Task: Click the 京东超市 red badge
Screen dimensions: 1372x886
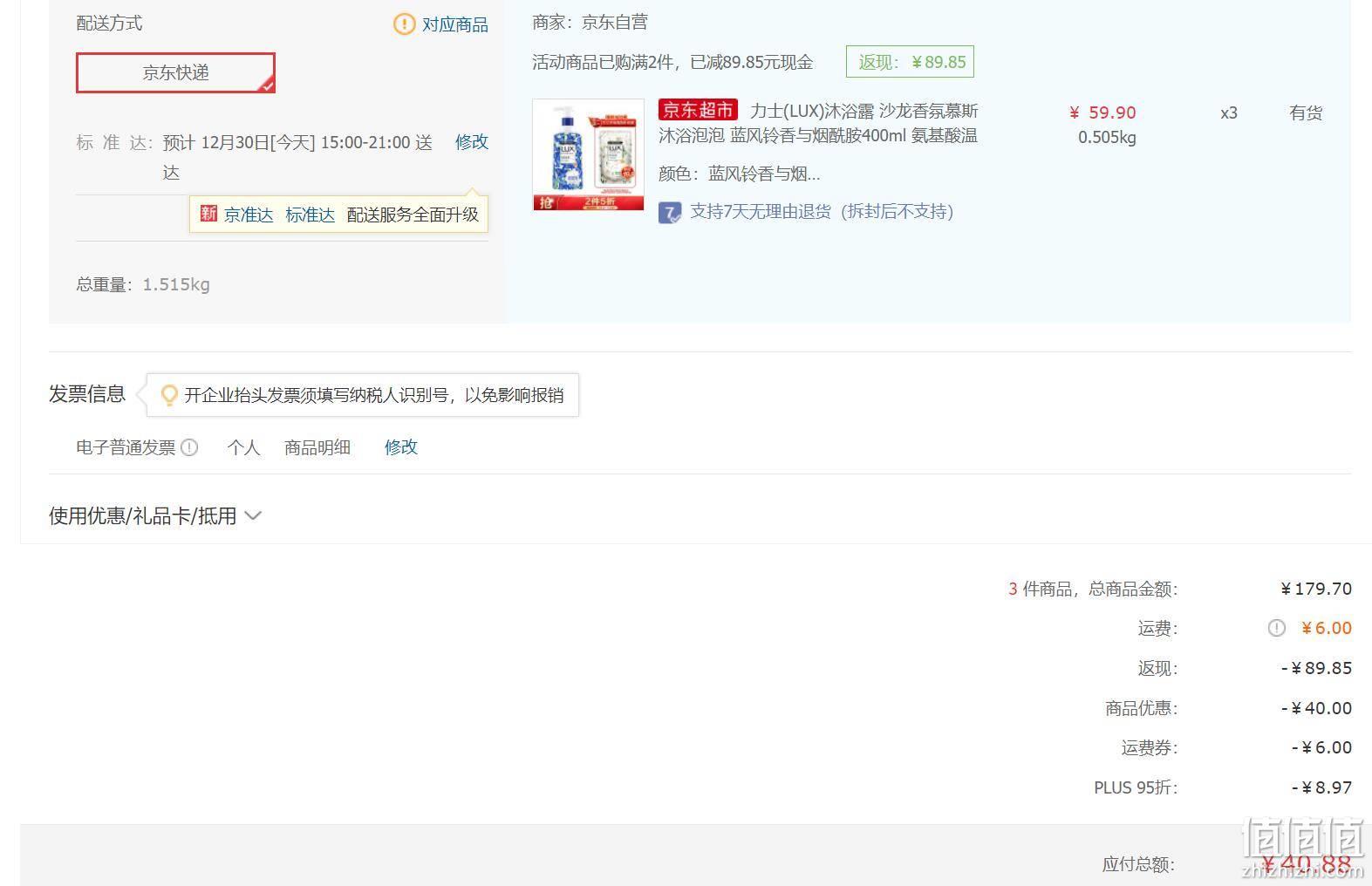Action: [698, 110]
